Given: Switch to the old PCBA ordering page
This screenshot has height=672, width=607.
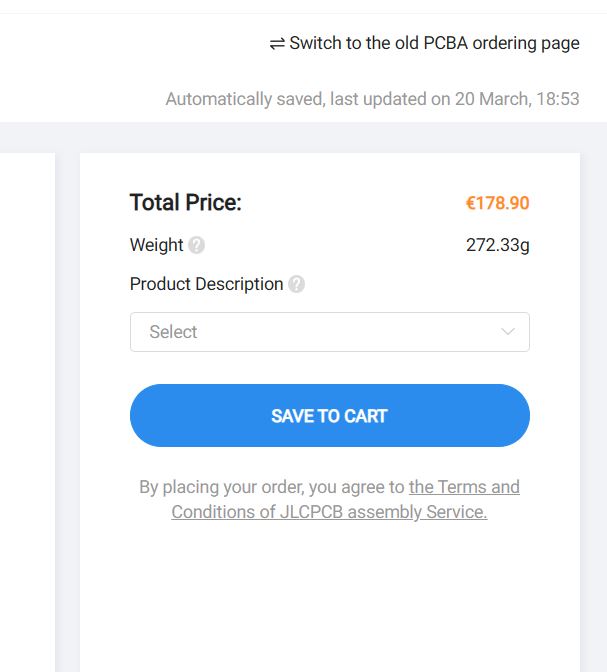Looking at the screenshot, I should point(434,44).
